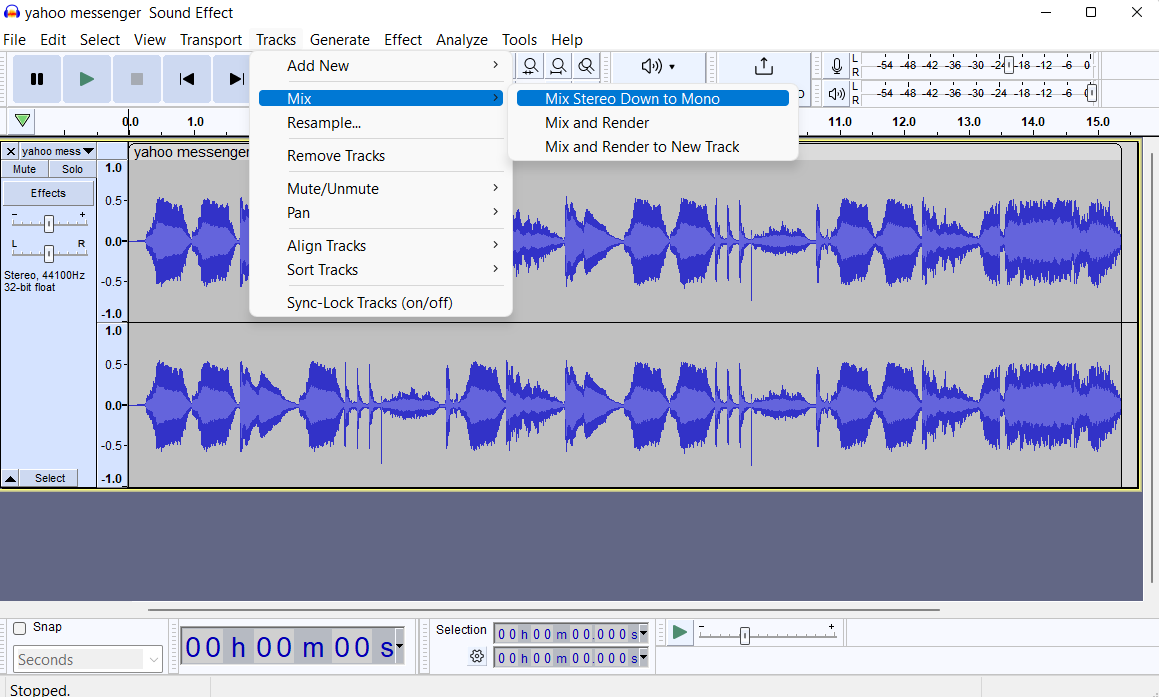Image resolution: width=1159 pixels, height=697 pixels.
Task: Click the track Effects button
Action: click(x=48, y=193)
